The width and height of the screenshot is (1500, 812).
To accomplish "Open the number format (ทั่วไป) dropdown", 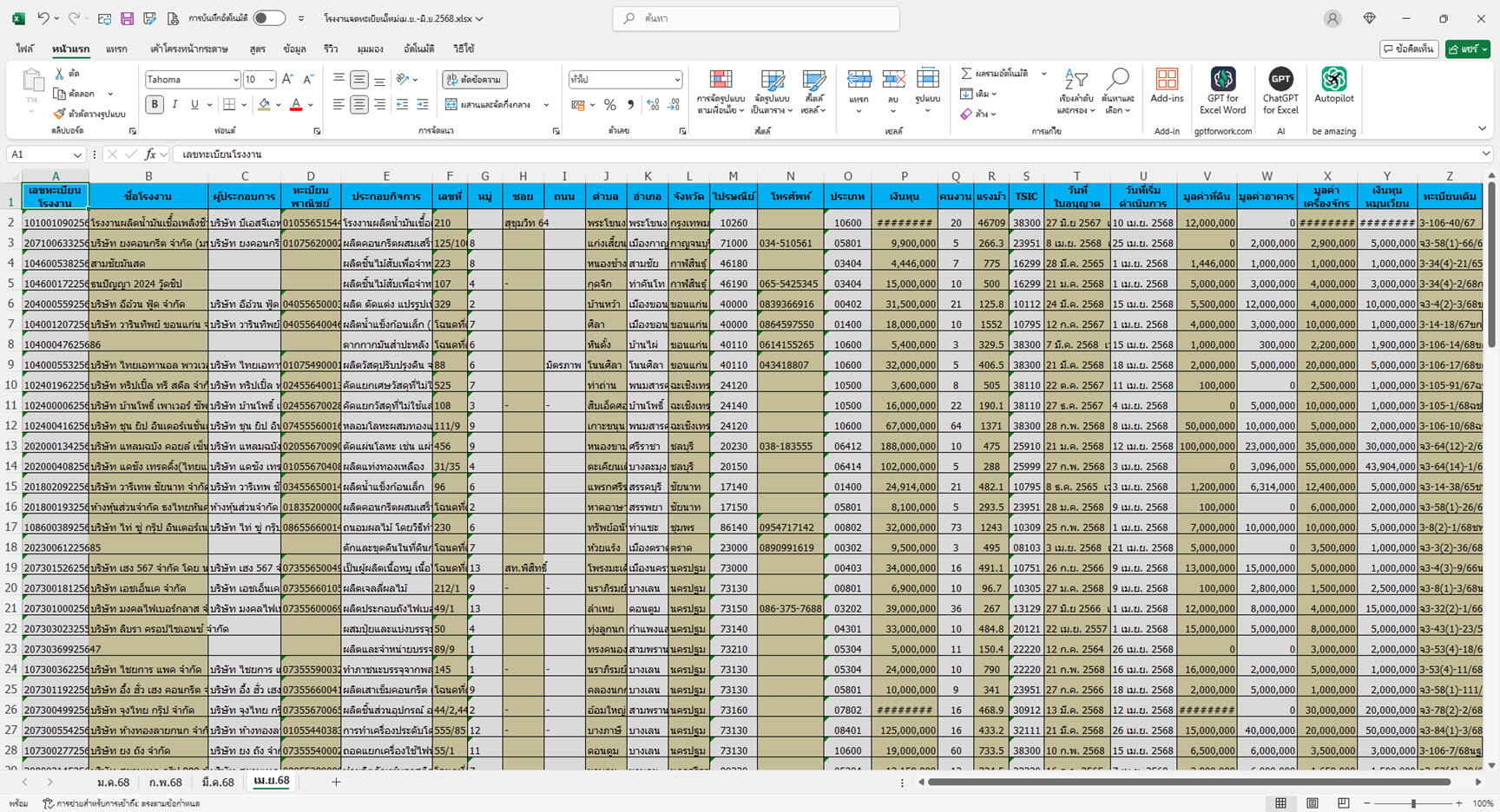I will (x=677, y=80).
